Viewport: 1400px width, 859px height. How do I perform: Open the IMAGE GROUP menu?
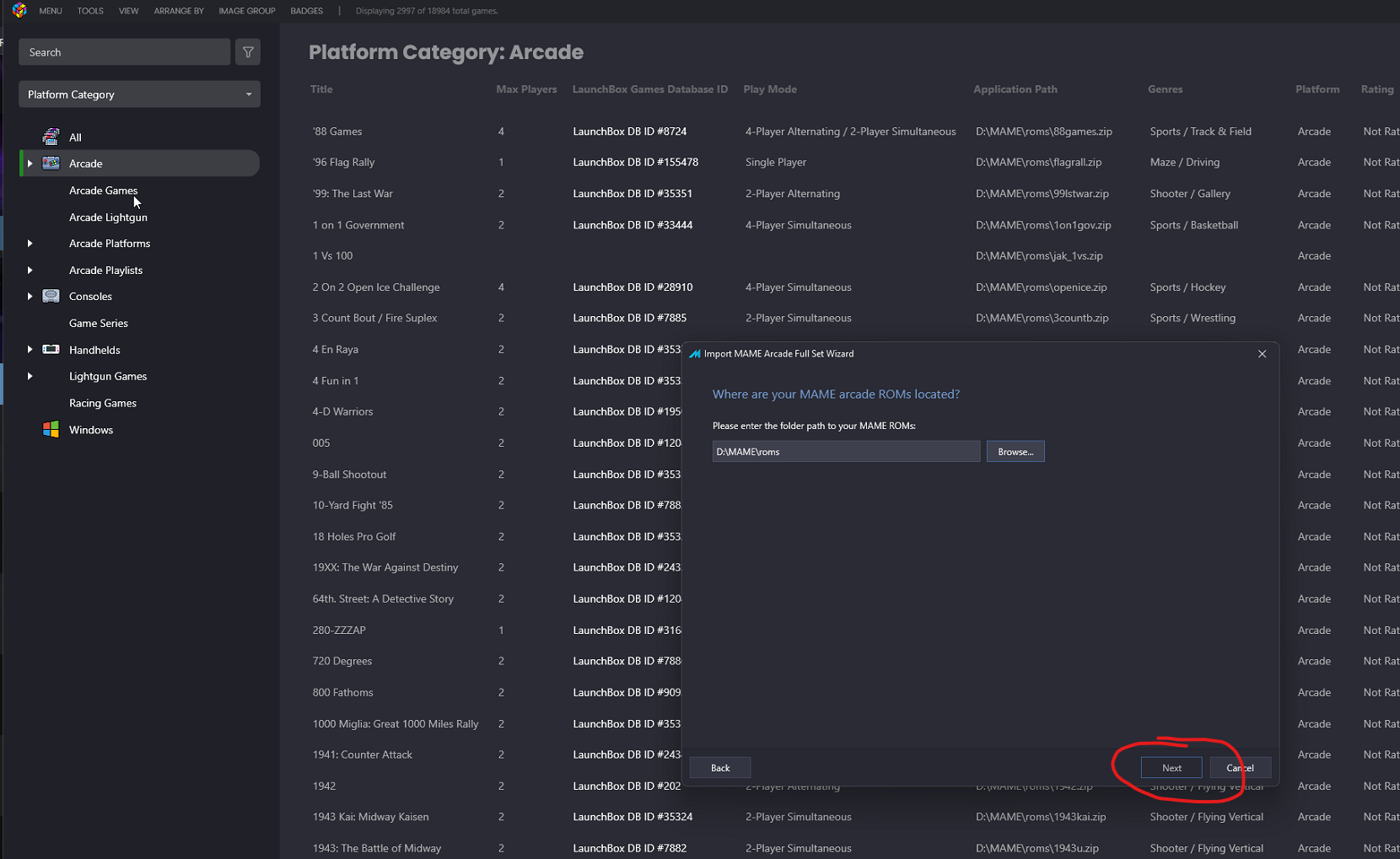tap(247, 11)
